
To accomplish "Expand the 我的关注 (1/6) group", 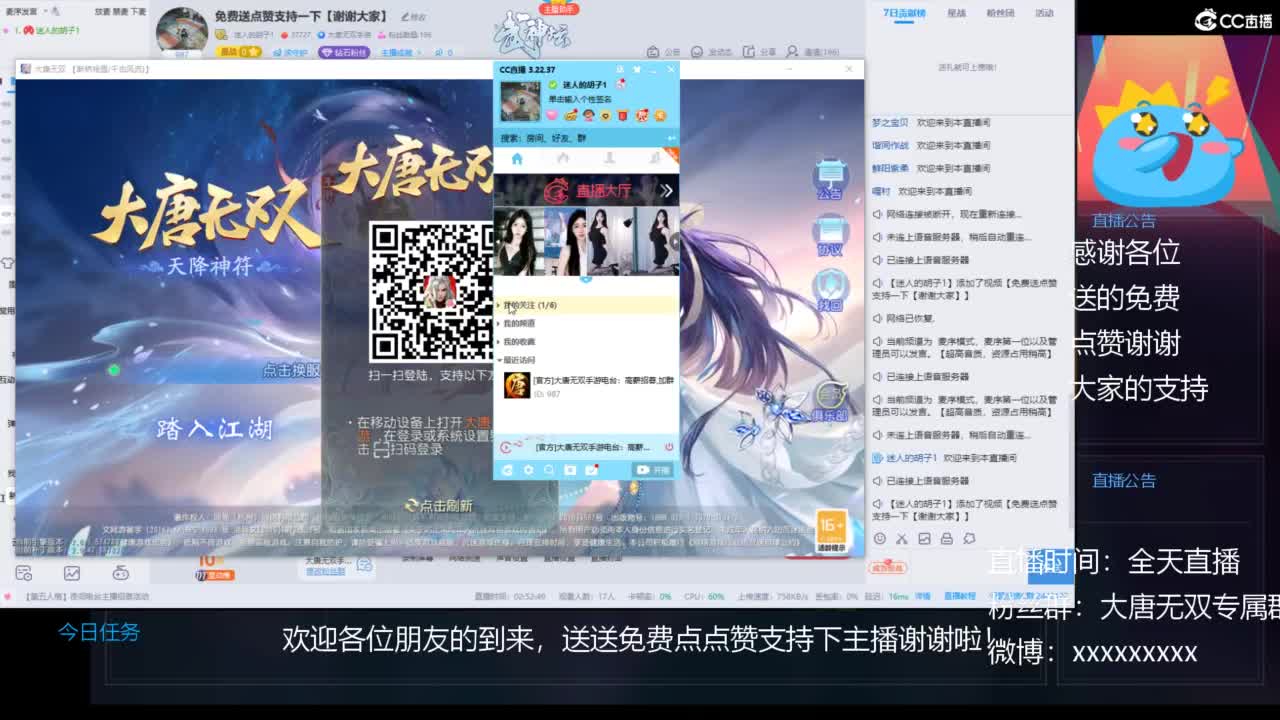I will [x=586, y=305].
